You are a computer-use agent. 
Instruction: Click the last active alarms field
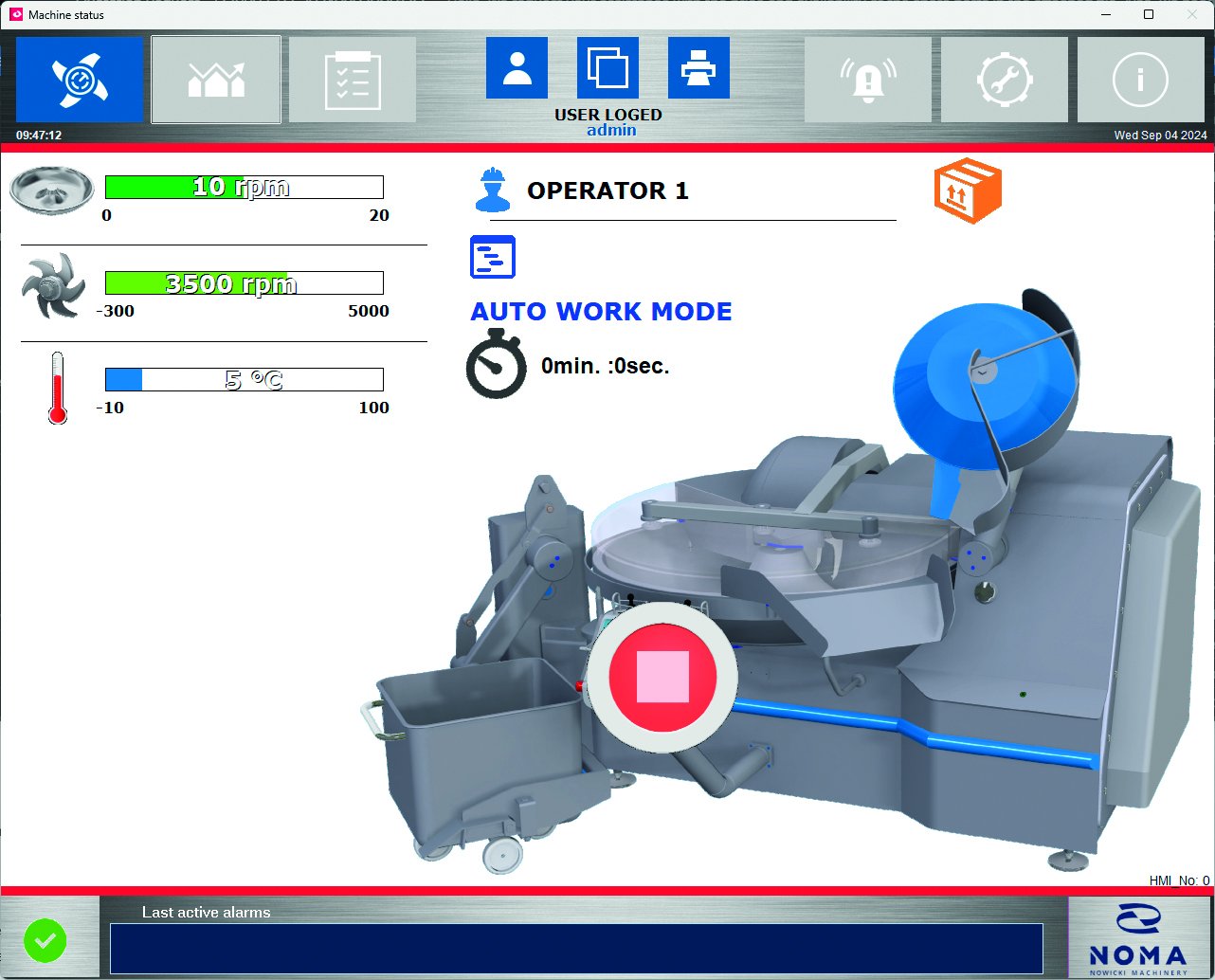[576, 948]
